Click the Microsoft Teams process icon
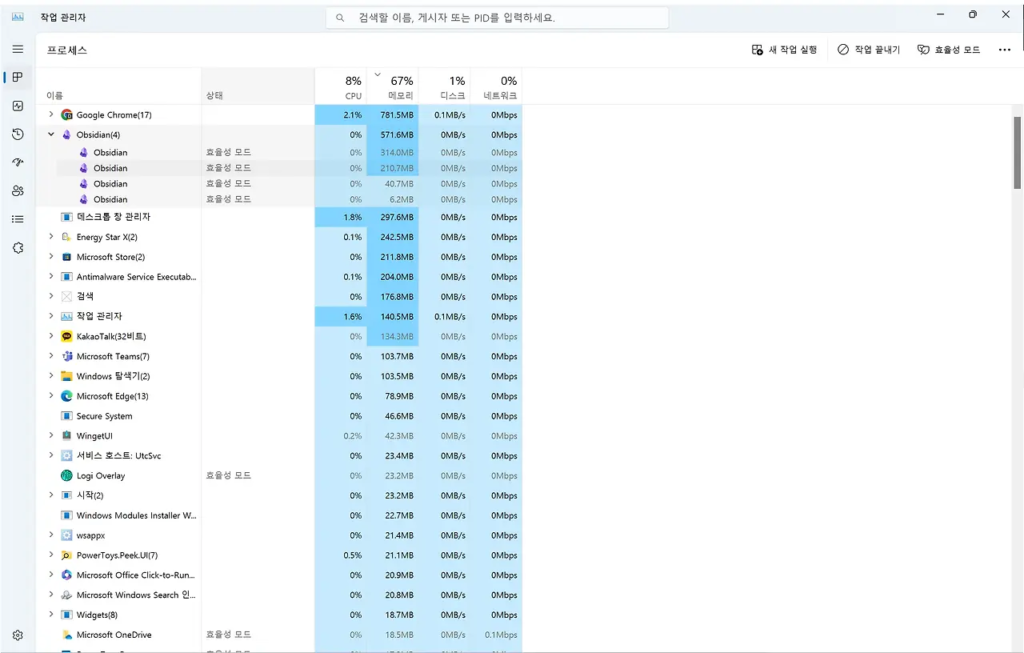 67,357
